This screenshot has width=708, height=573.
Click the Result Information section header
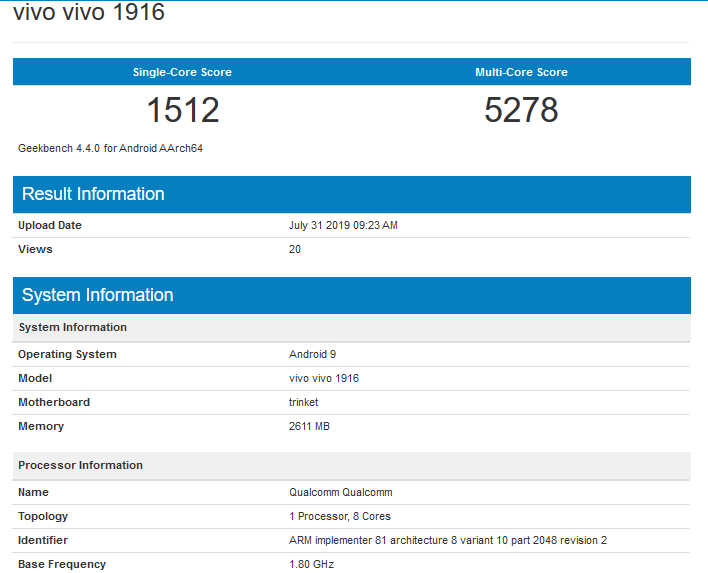coord(93,194)
